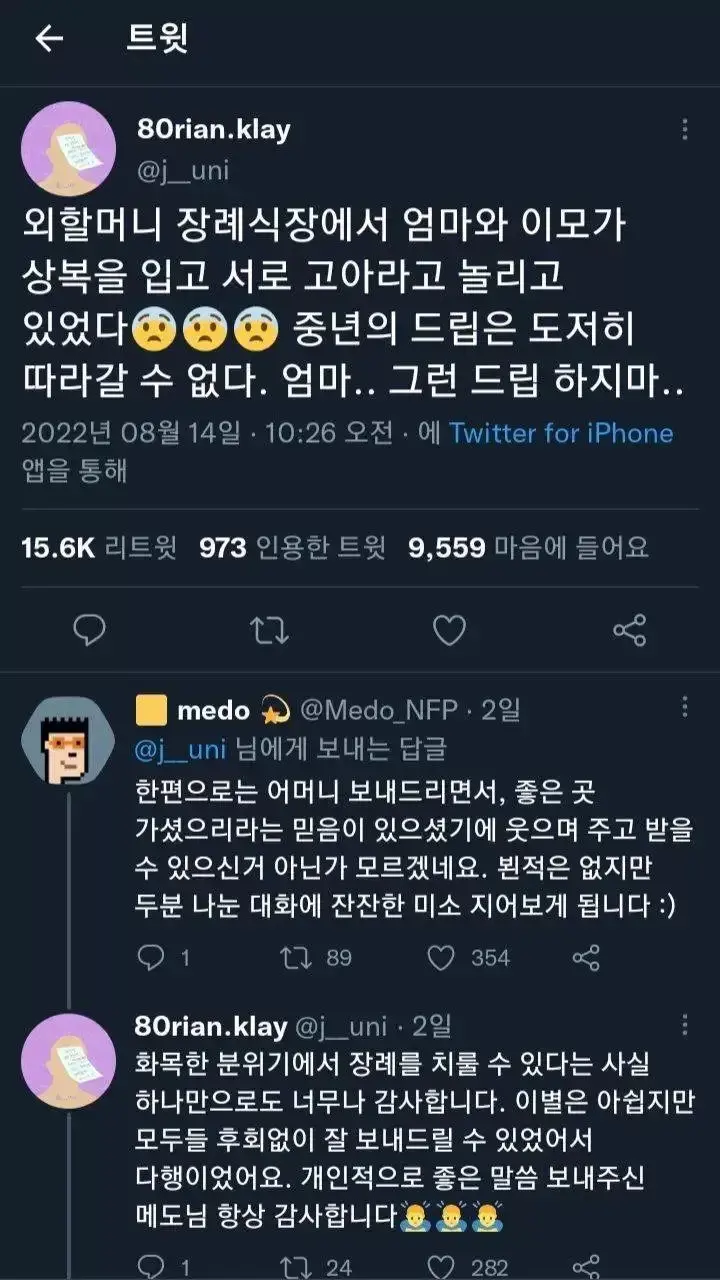Screen dimensions: 720x1280
Task: View the 15.6K retweets list
Action: tap(99, 547)
